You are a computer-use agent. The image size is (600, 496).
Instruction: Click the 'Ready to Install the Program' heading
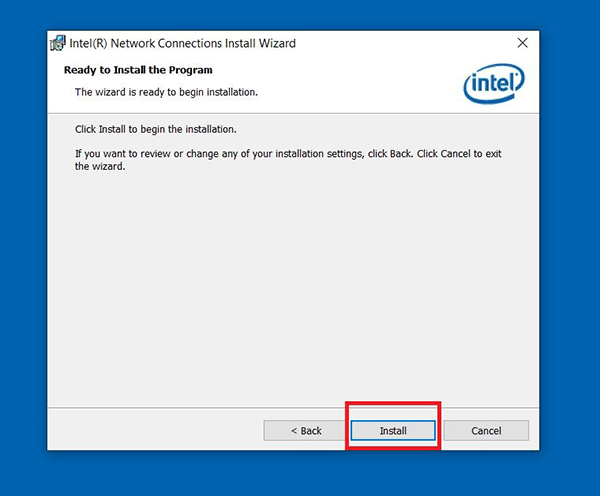[x=138, y=70]
